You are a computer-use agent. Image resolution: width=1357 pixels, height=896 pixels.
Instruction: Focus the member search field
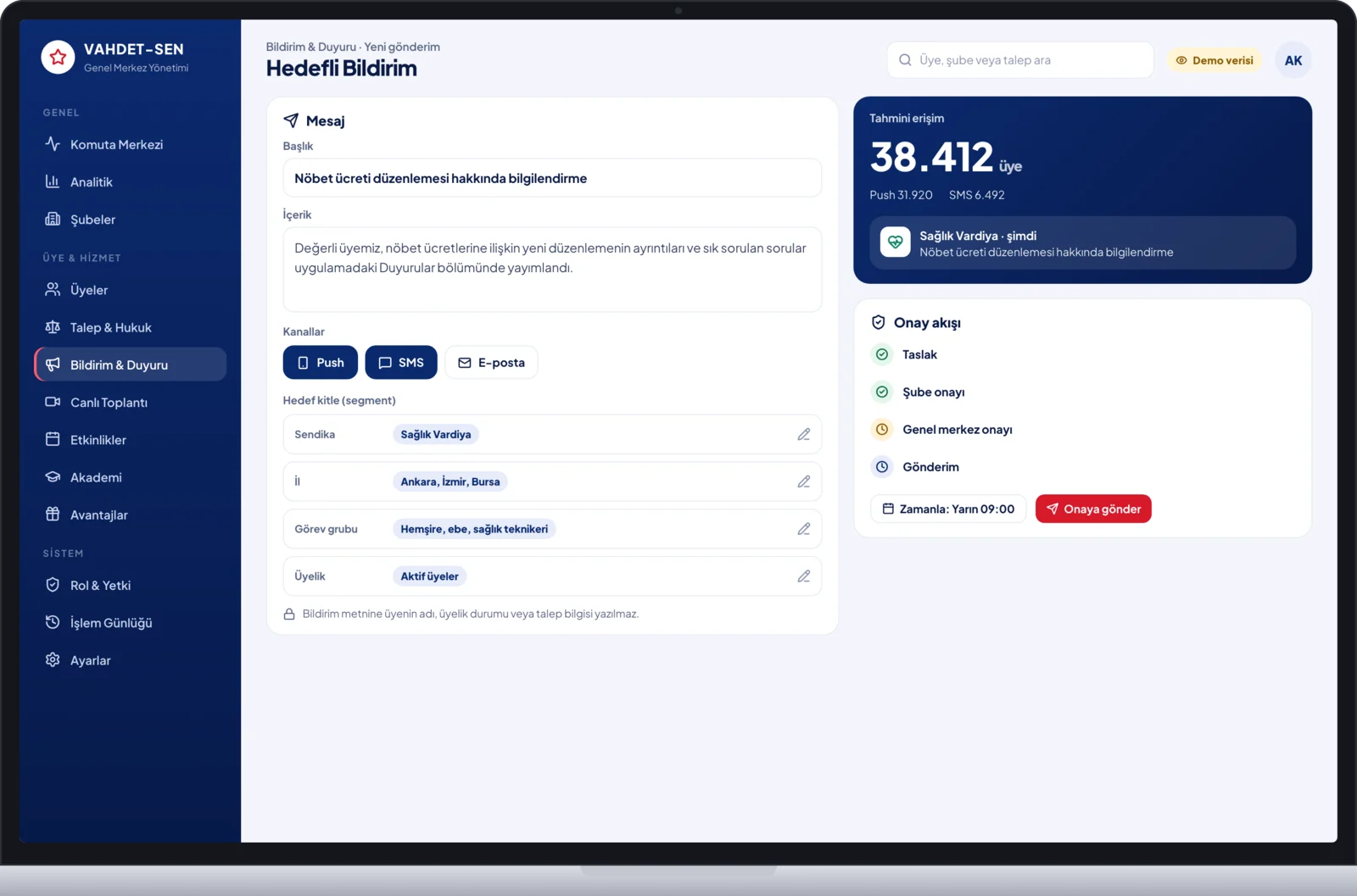pyautogui.click(x=1020, y=60)
